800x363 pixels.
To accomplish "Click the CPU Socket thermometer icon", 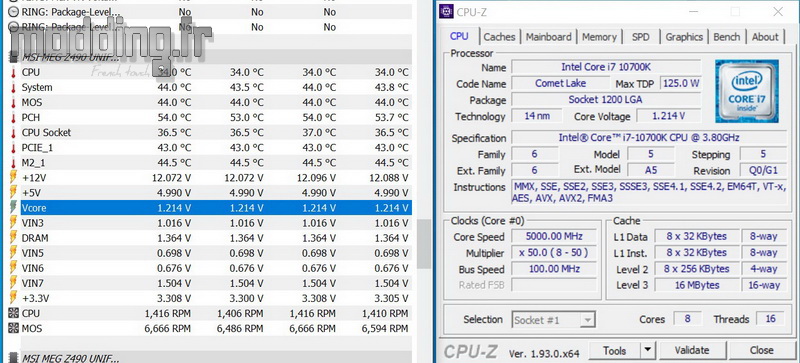I will (13, 133).
